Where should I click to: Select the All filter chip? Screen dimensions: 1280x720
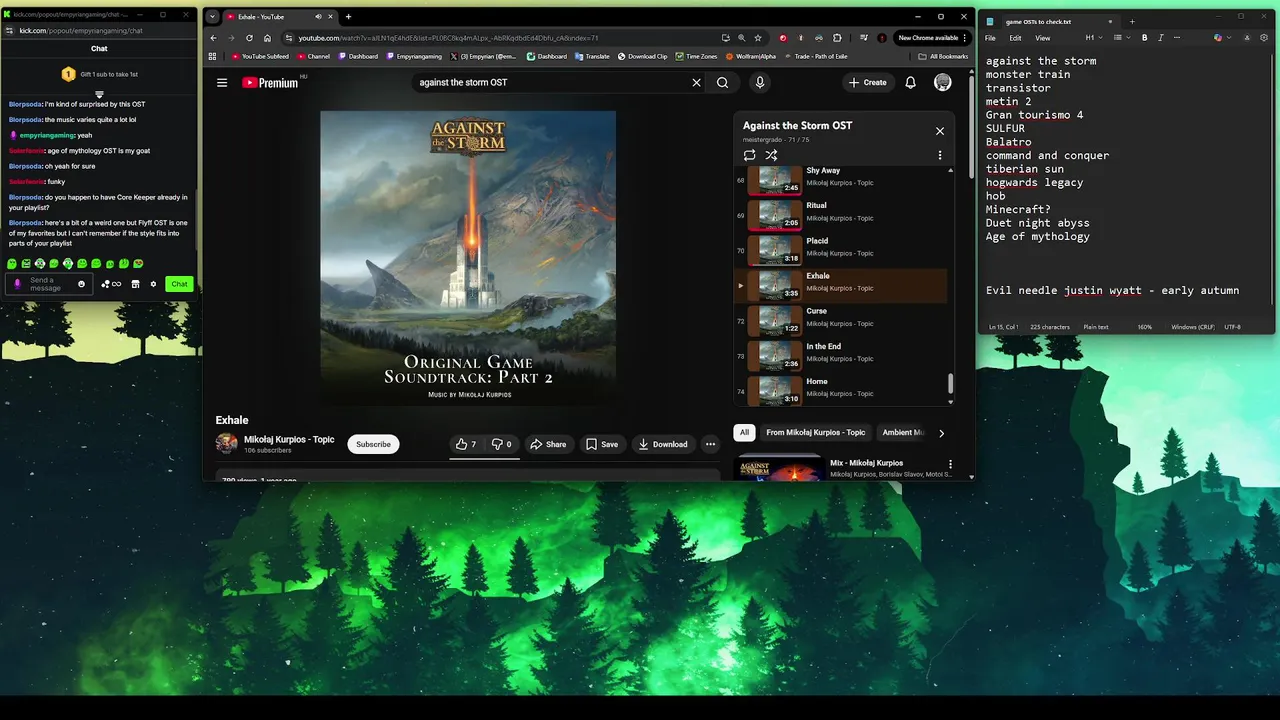(x=744, y=432)
